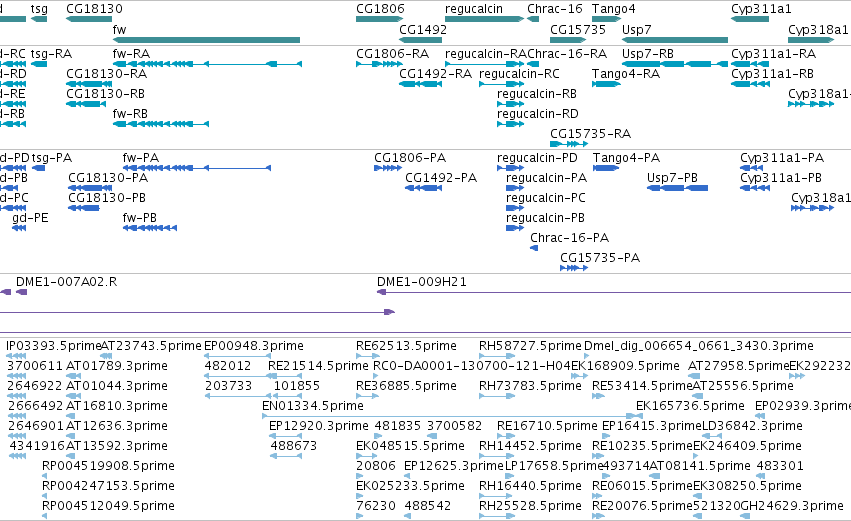Image resolution: width=851 pixels, height=521 pixels.
Task: Click the regucalcin gene bar
Action: point(484,19)
